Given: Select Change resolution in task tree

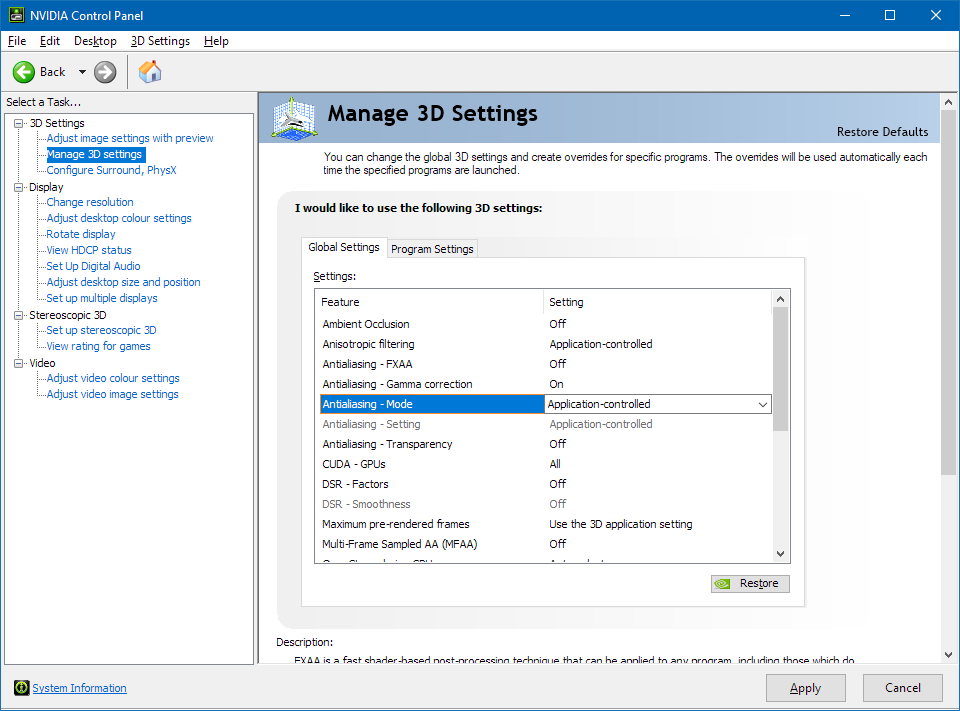Looking at the screenshot, I should pos(90,202).
